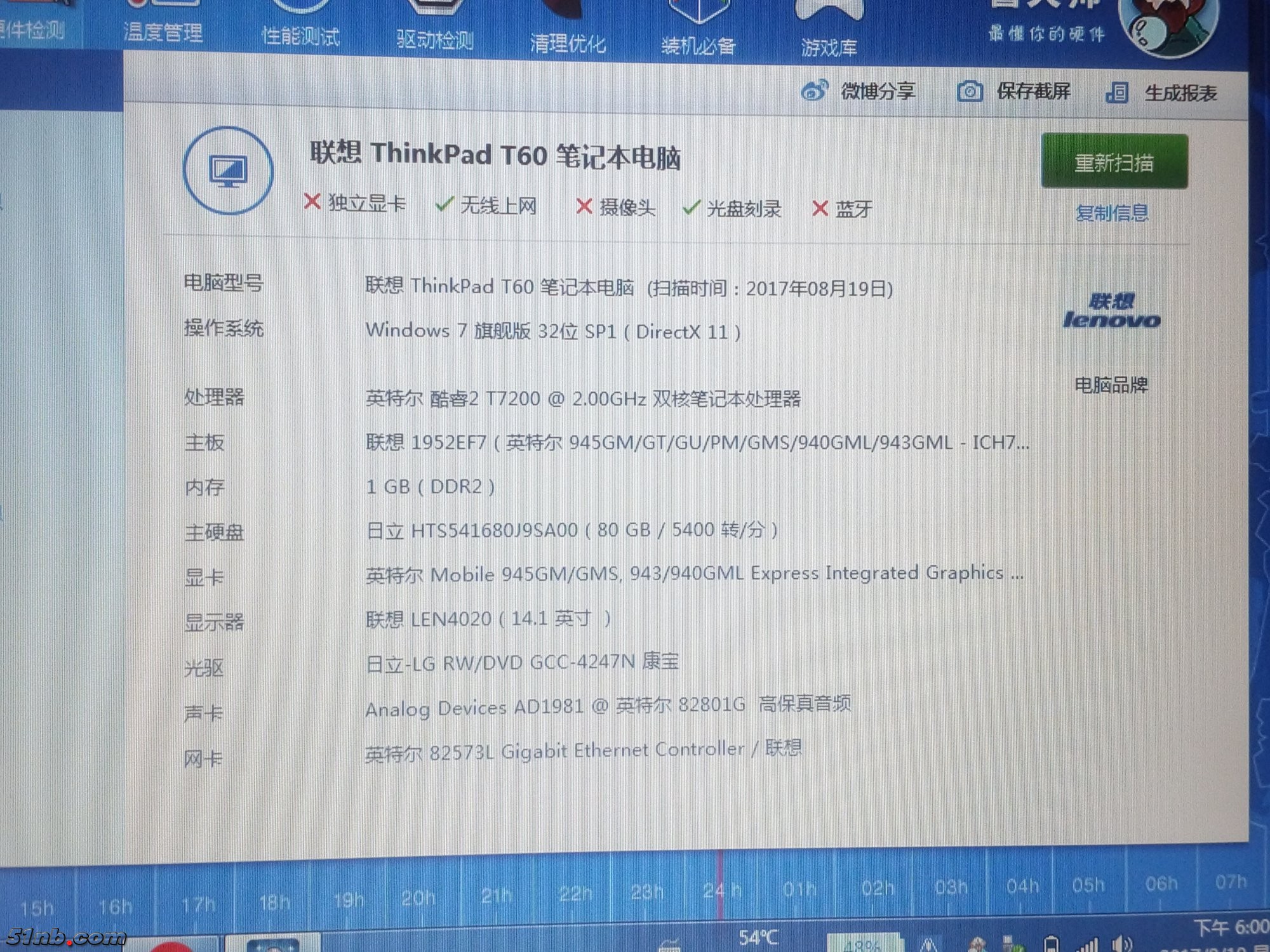This screenshot has width=1270, height=952.
Task: Click the volume speaker tray icon
Action: (x=1123, y=944)
